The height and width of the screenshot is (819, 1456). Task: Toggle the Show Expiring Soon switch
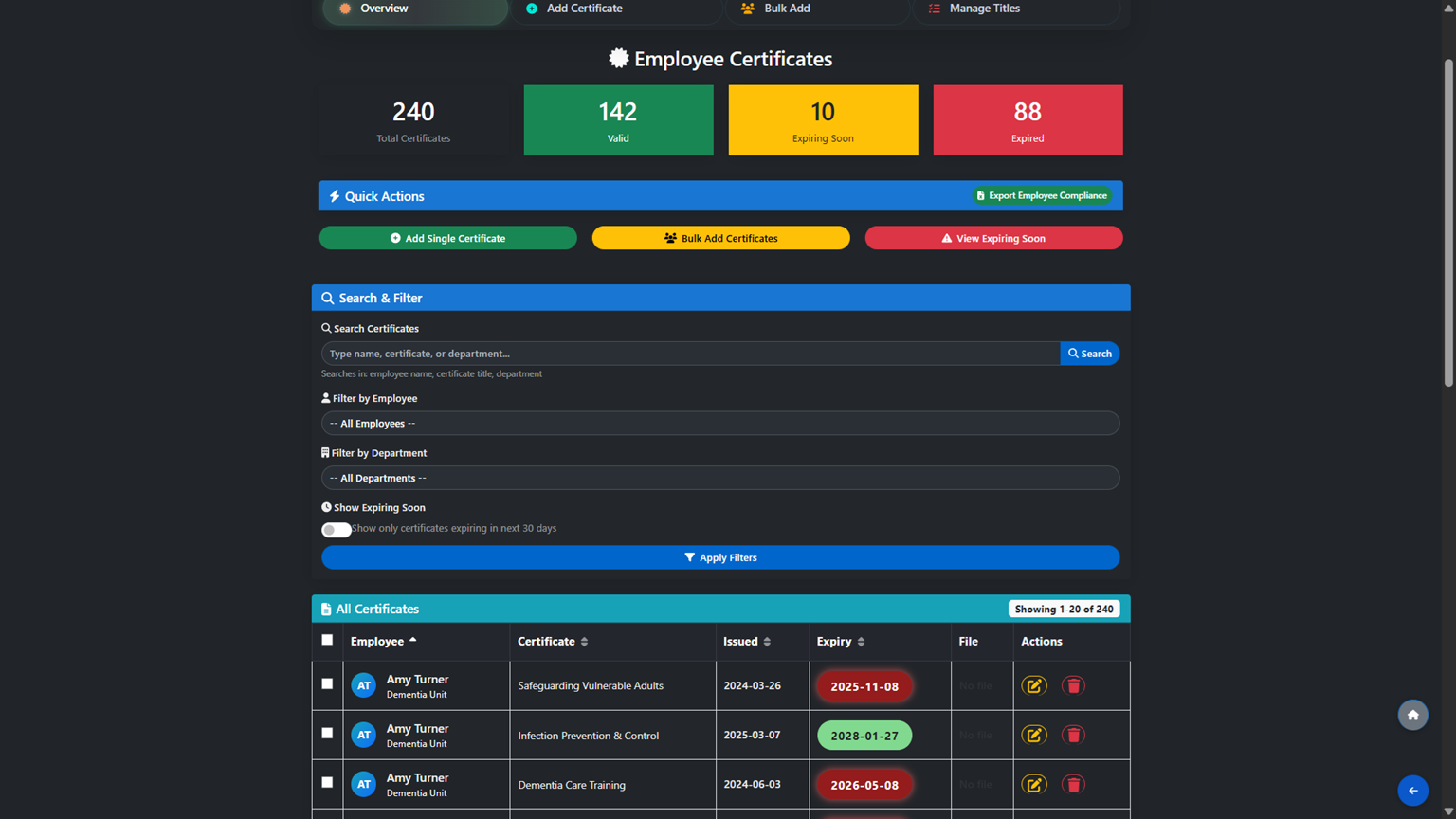336,530
